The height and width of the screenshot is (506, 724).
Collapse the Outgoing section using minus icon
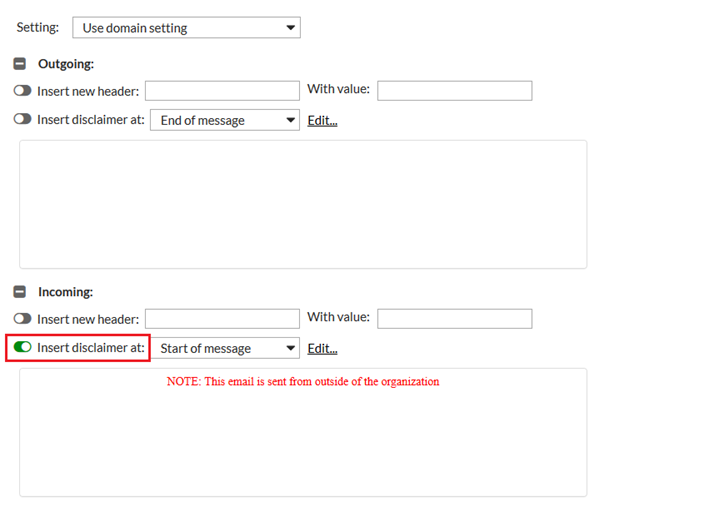tap(21, 64)
